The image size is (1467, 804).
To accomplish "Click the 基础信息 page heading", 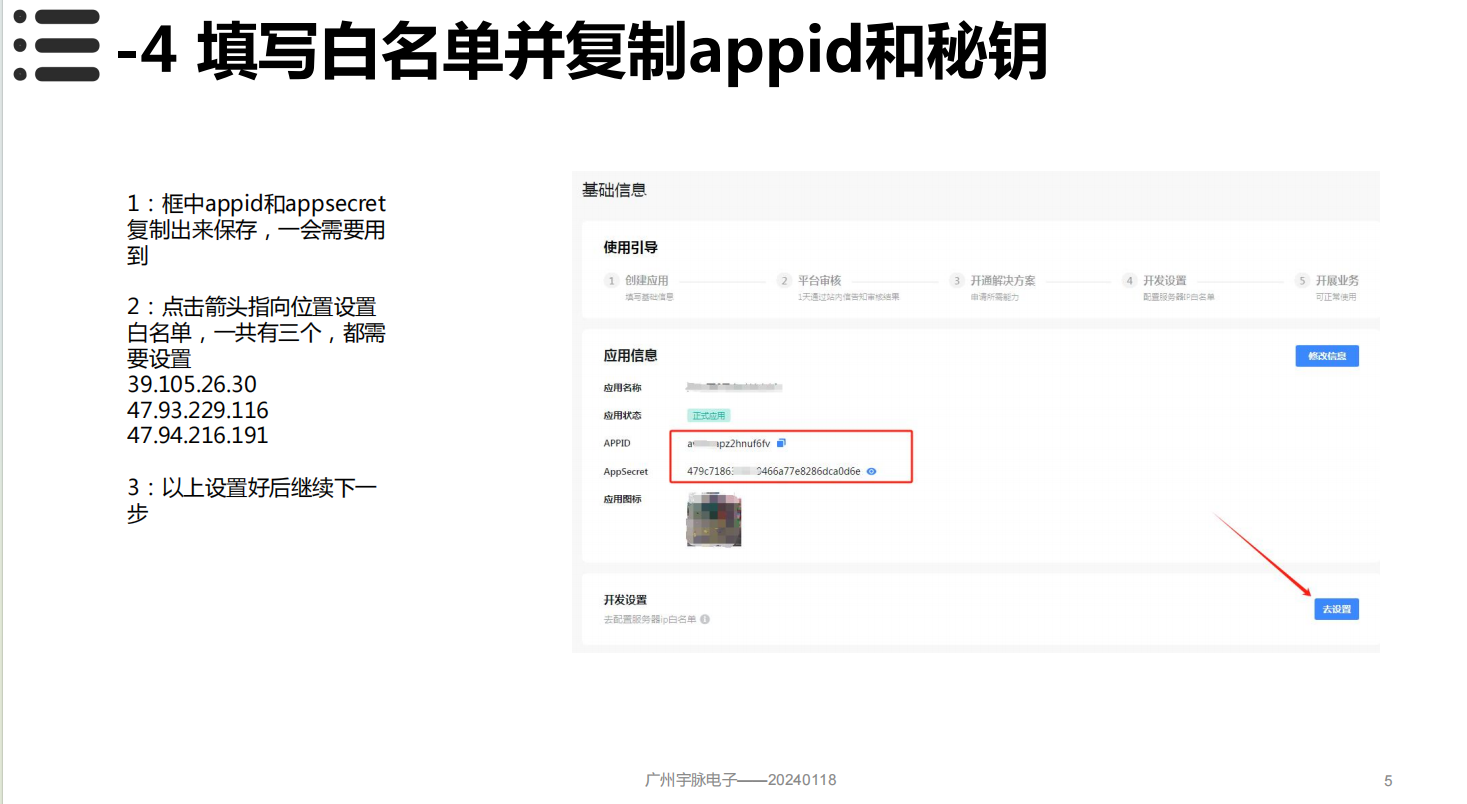I will point(614,190).
